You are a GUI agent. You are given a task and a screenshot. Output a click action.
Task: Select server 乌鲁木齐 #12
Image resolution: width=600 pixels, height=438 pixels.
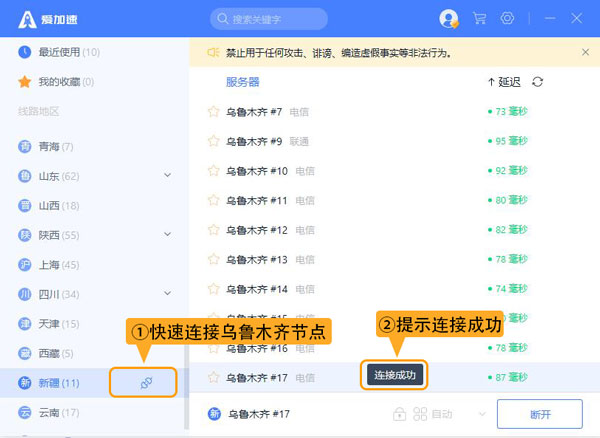(x=395, y=230)
